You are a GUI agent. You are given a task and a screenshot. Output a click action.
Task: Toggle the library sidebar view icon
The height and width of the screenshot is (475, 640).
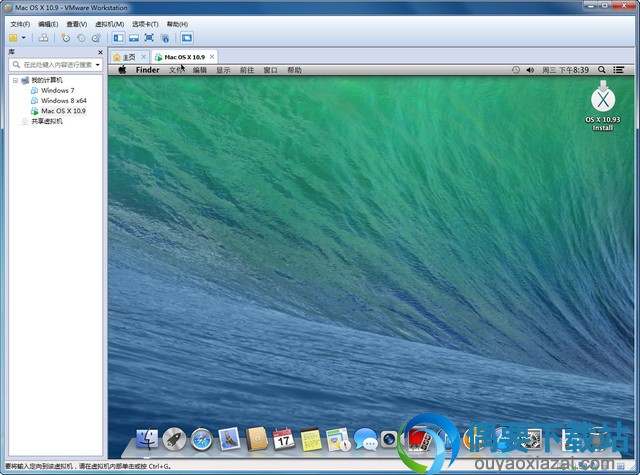(x=118, y=38)
